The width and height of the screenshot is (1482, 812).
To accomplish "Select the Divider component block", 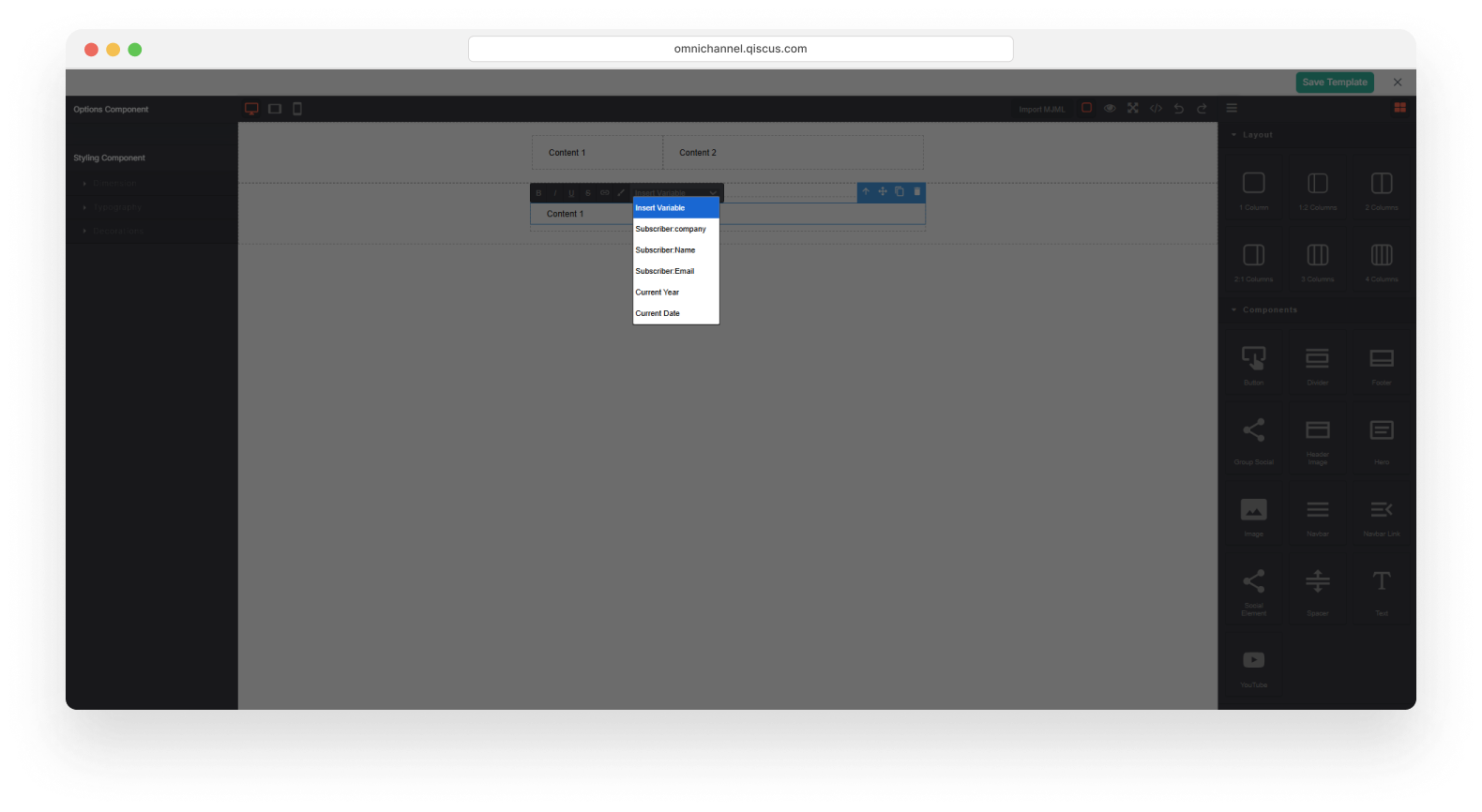I will pyautogui.click(x=1318, y=364).
